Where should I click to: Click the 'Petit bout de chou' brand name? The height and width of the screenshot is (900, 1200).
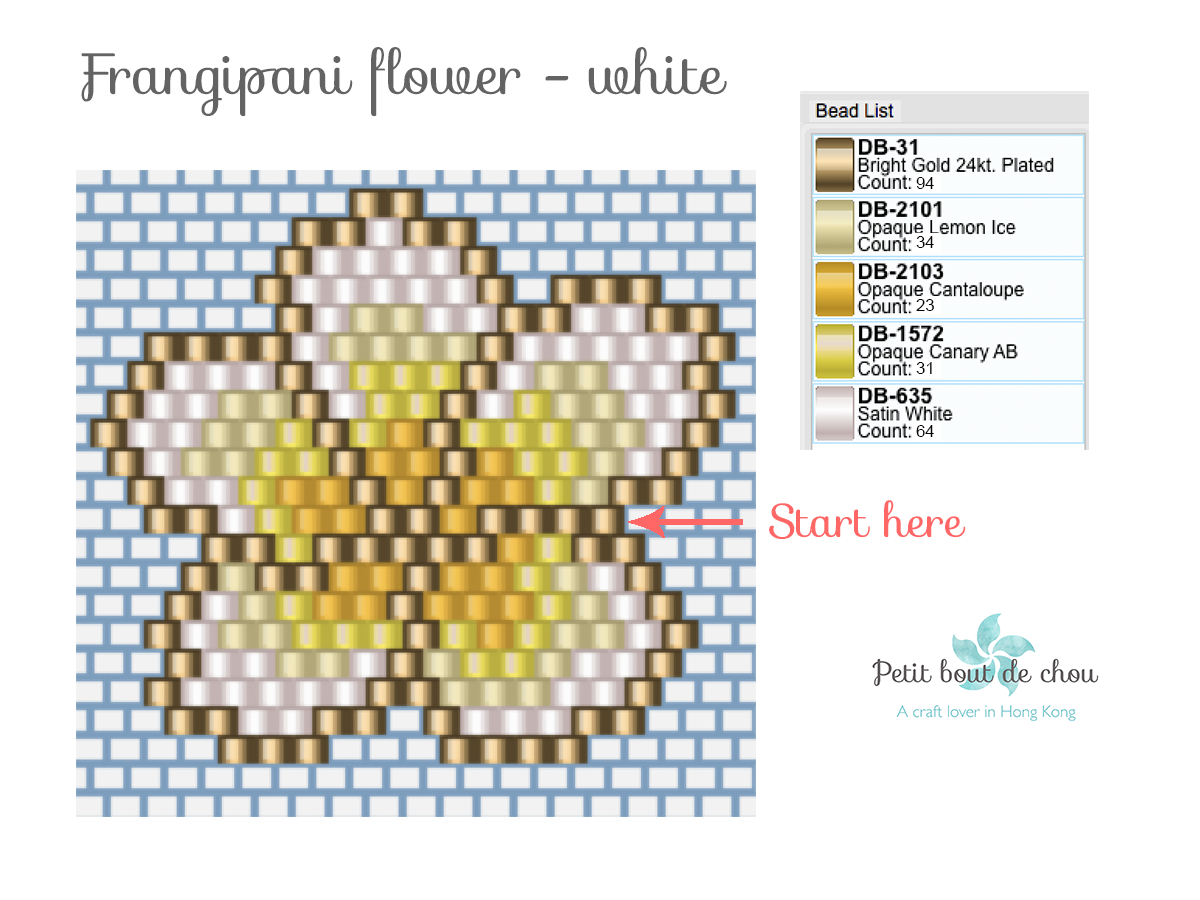985,673
